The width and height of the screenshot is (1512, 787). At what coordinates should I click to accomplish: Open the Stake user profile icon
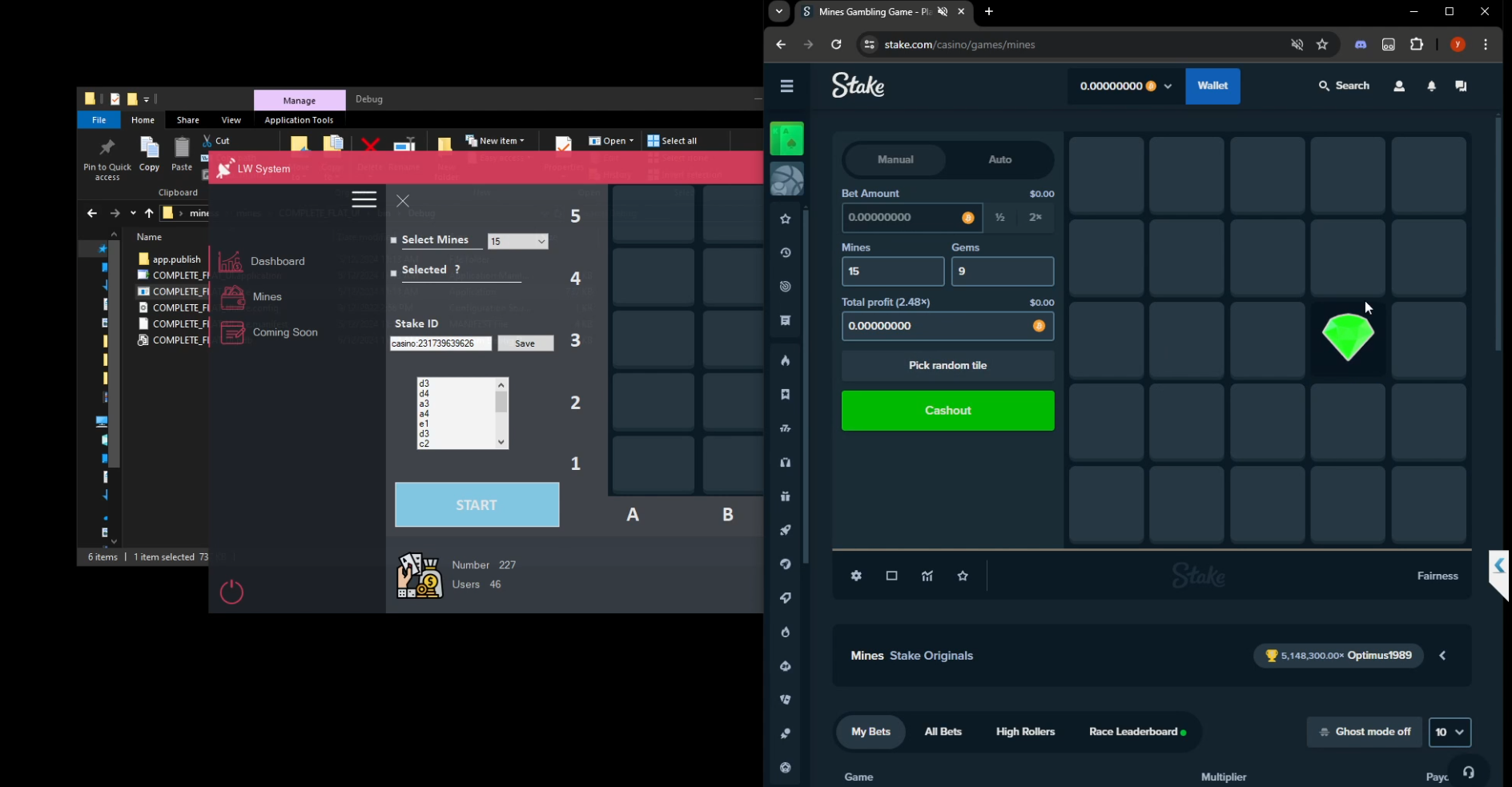pos(1399,86)
